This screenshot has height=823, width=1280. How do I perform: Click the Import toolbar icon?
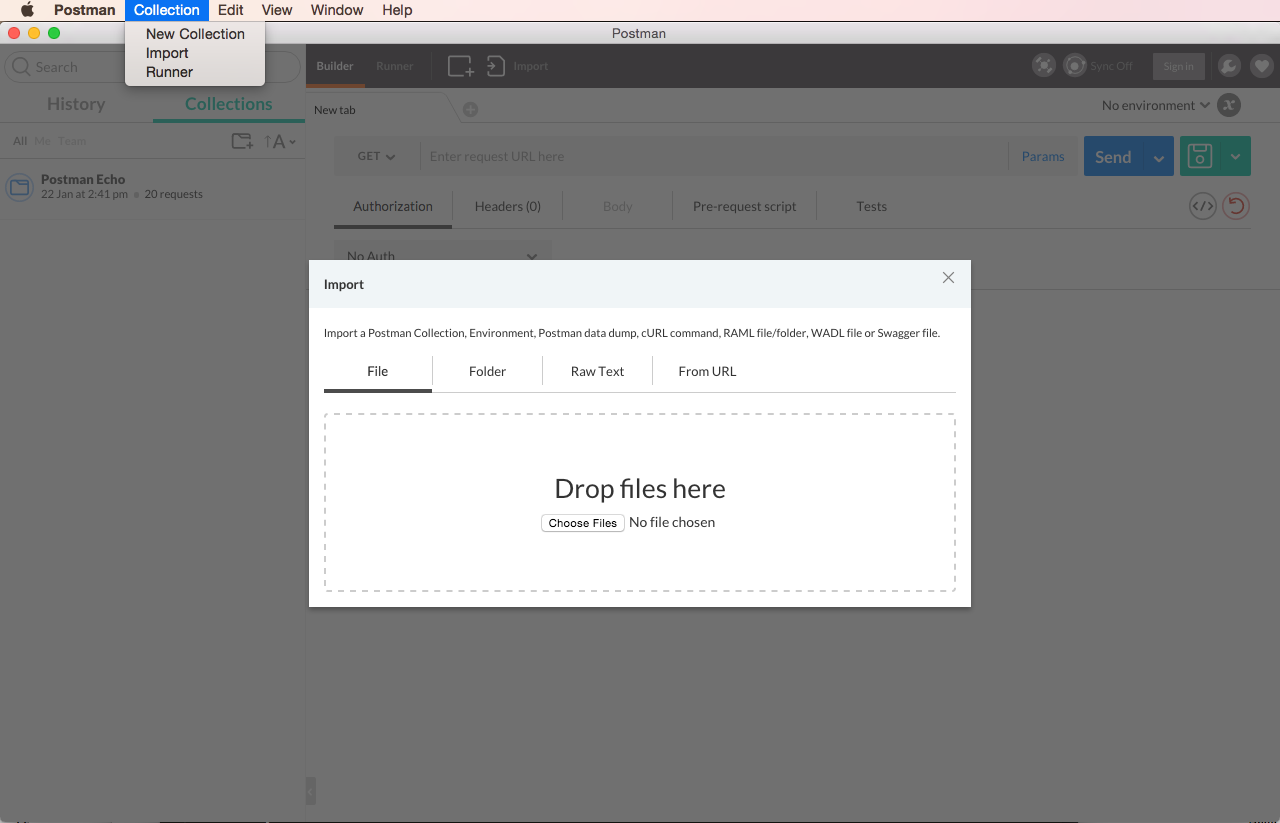click(x=496, y=66)
